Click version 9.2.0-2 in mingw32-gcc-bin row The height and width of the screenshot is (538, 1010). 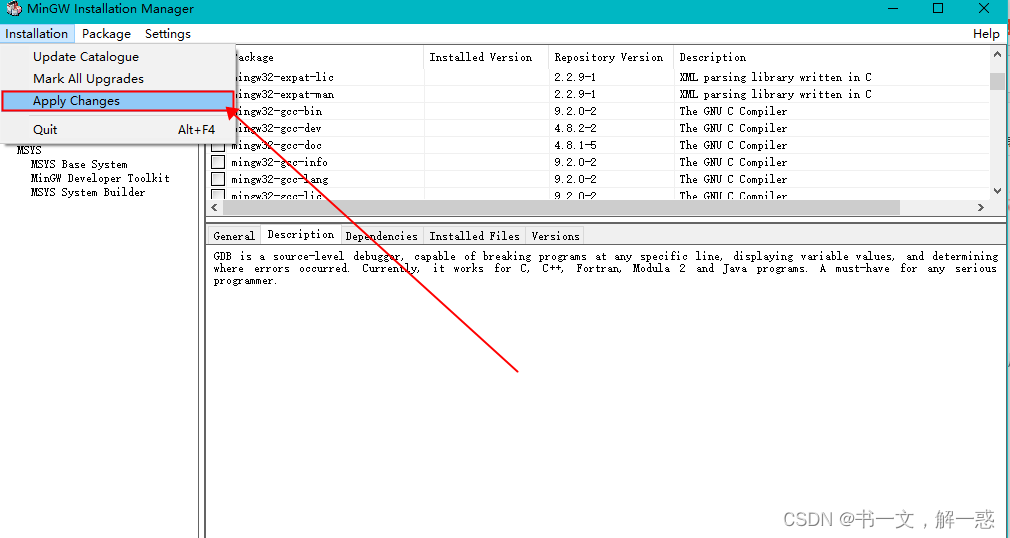[x=575, y=111]
